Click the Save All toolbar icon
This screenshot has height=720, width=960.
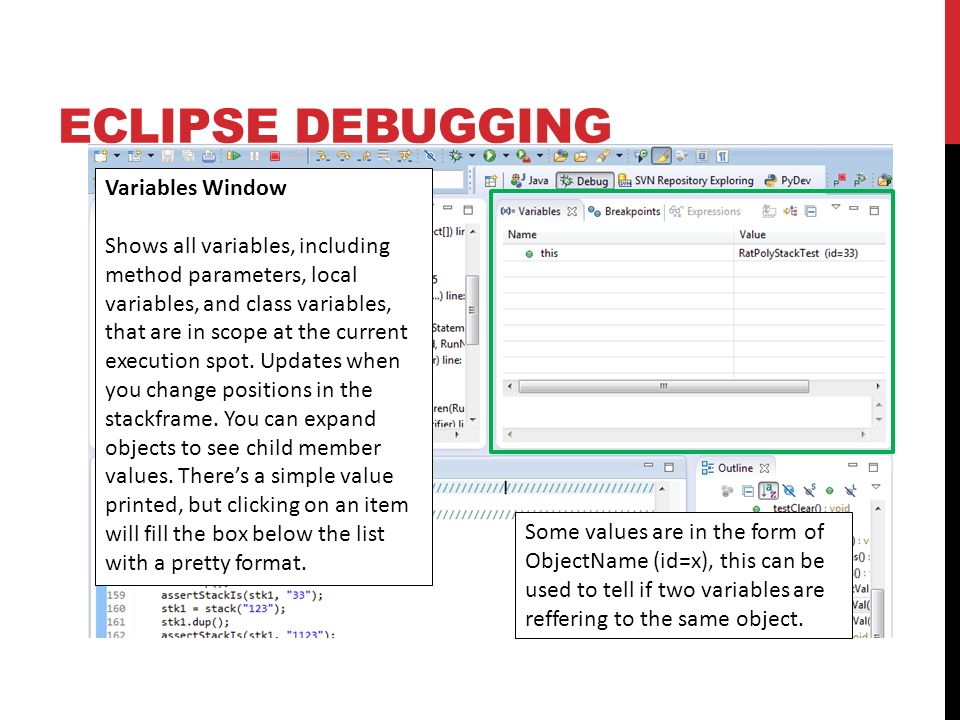(x=189, y=156)
